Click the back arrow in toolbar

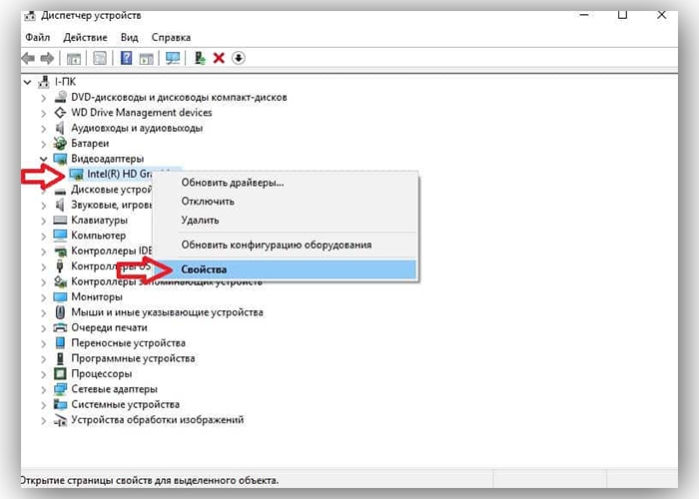29,58
